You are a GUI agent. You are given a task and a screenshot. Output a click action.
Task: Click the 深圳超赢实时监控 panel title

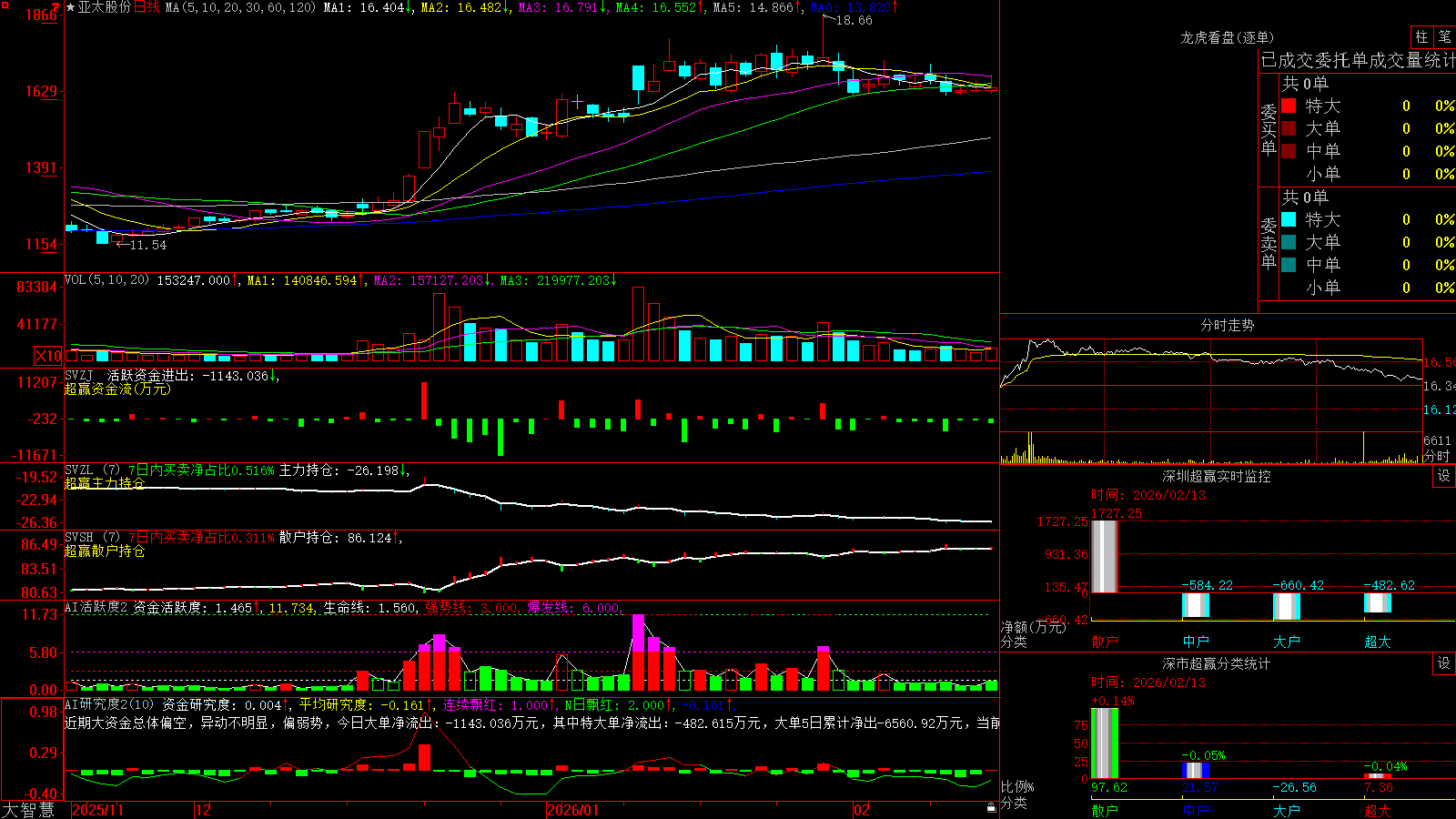[x=1216, y=476]
